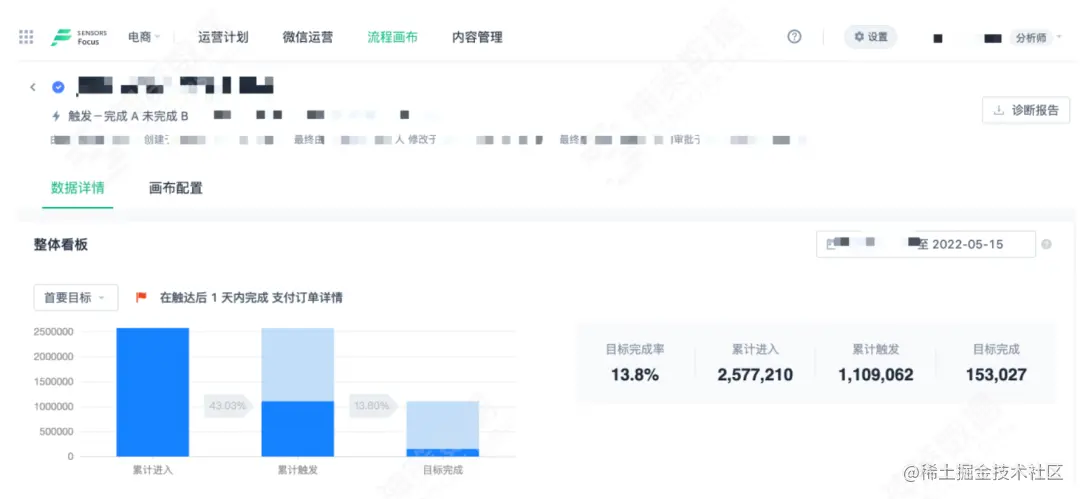Click the 累计进入 x-axis label

[x=153, y=470]
